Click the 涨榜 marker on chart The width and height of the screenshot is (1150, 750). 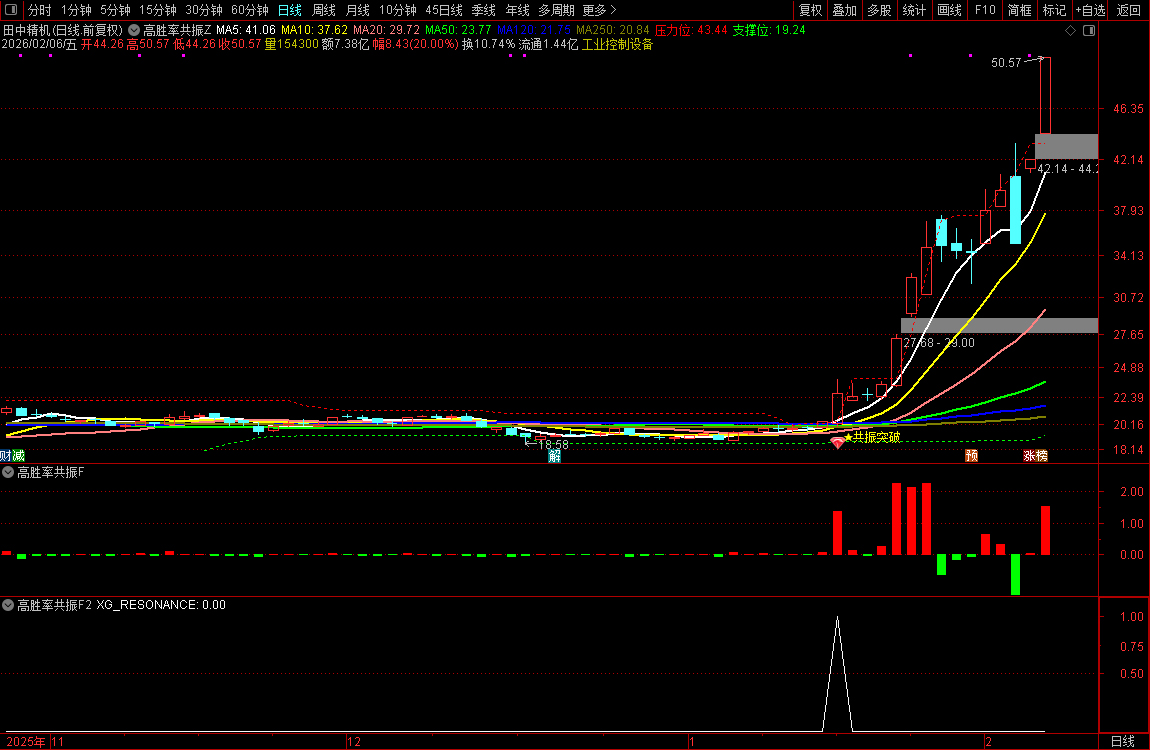point(1035,456)
